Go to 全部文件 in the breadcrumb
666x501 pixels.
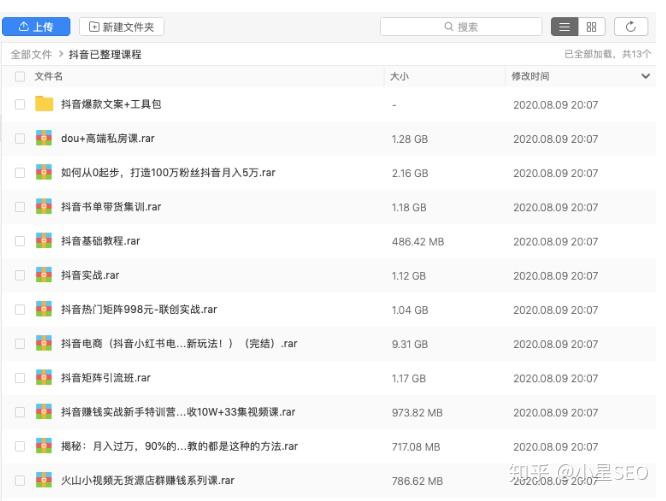coord(31,54)
